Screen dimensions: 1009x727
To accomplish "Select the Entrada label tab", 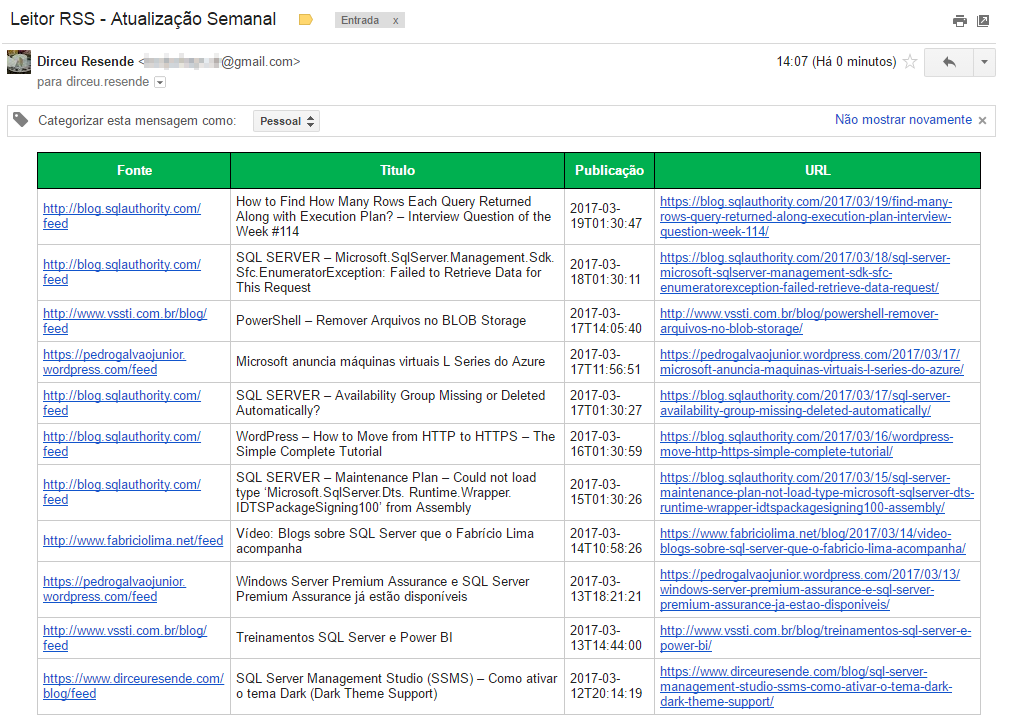I will click(360, 21).
